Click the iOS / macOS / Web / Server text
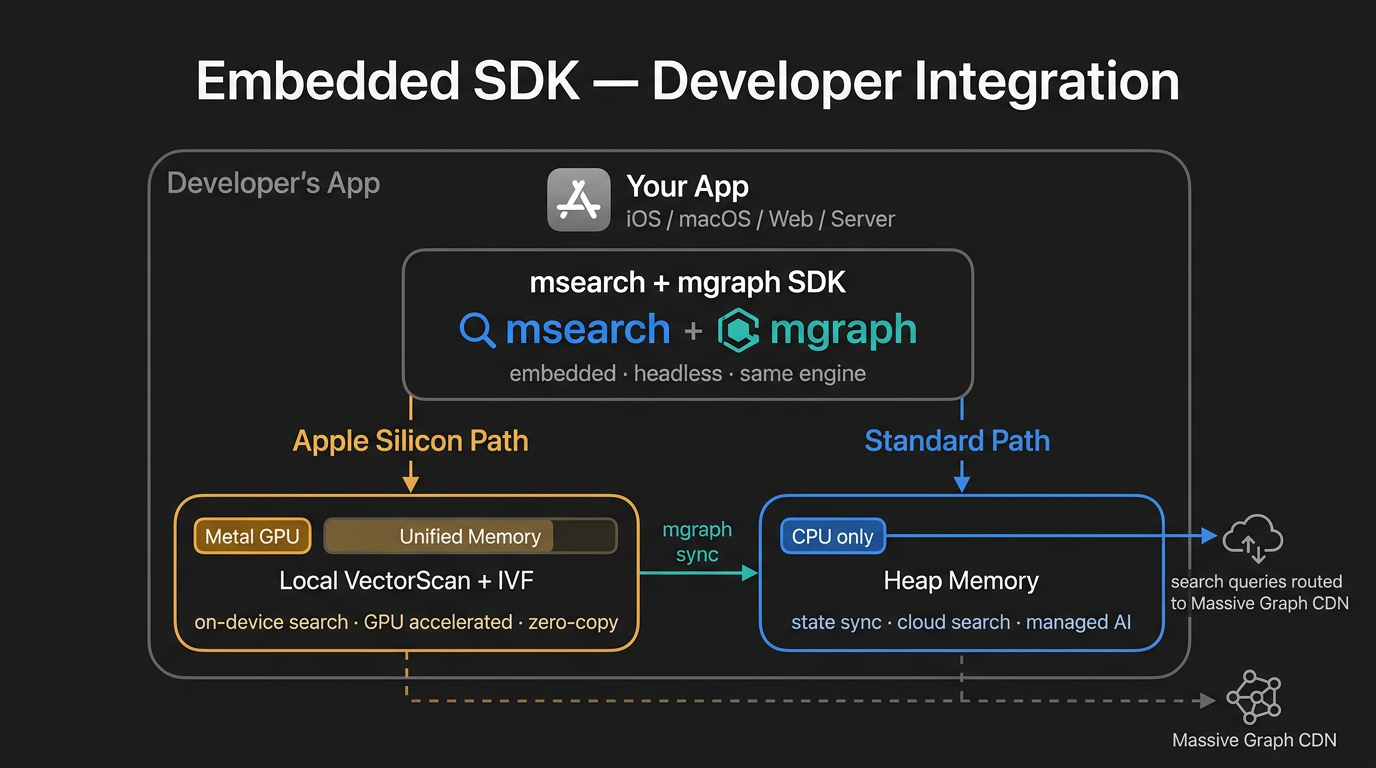The width and height of the screenshot is (1376, 768). click(x=760, y=219)
